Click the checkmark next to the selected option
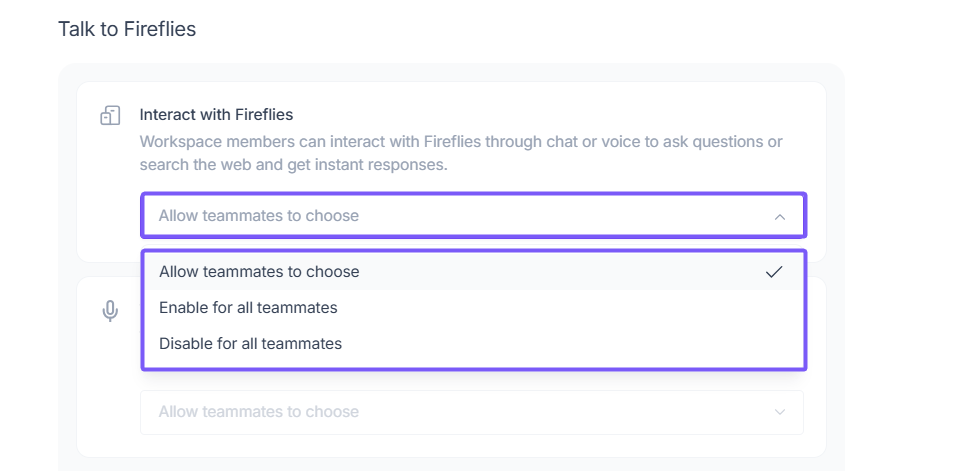The height and width of the screenshot is (471, 956). click(773, 272)
